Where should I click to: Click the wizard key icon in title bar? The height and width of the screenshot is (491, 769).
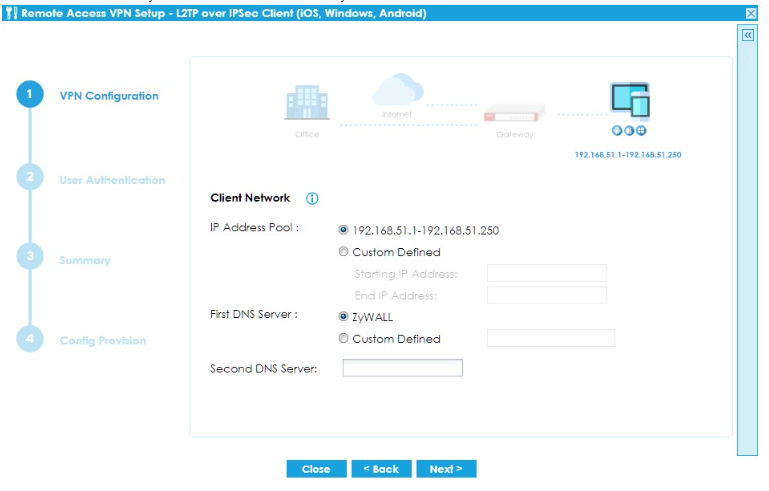[x=9, y=13]
